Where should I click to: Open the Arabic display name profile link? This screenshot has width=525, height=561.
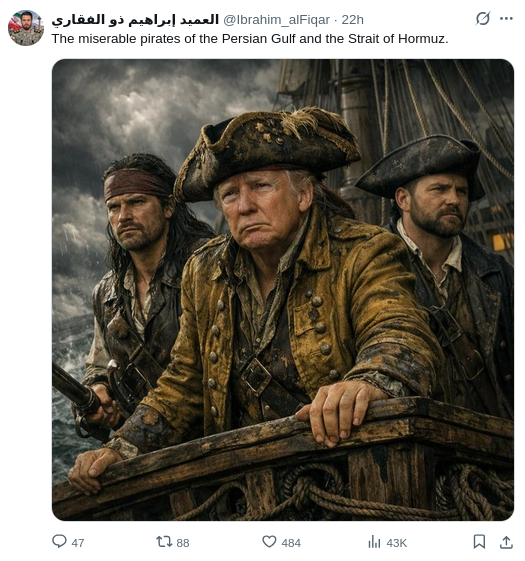tap(135, 20)
